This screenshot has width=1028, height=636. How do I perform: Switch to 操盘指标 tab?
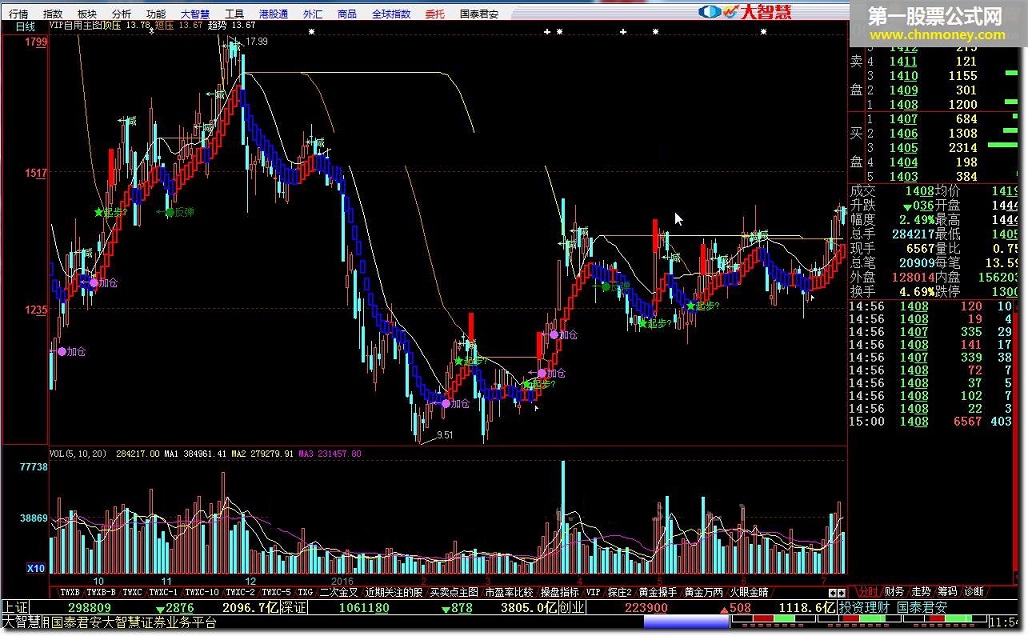[559, 592]
